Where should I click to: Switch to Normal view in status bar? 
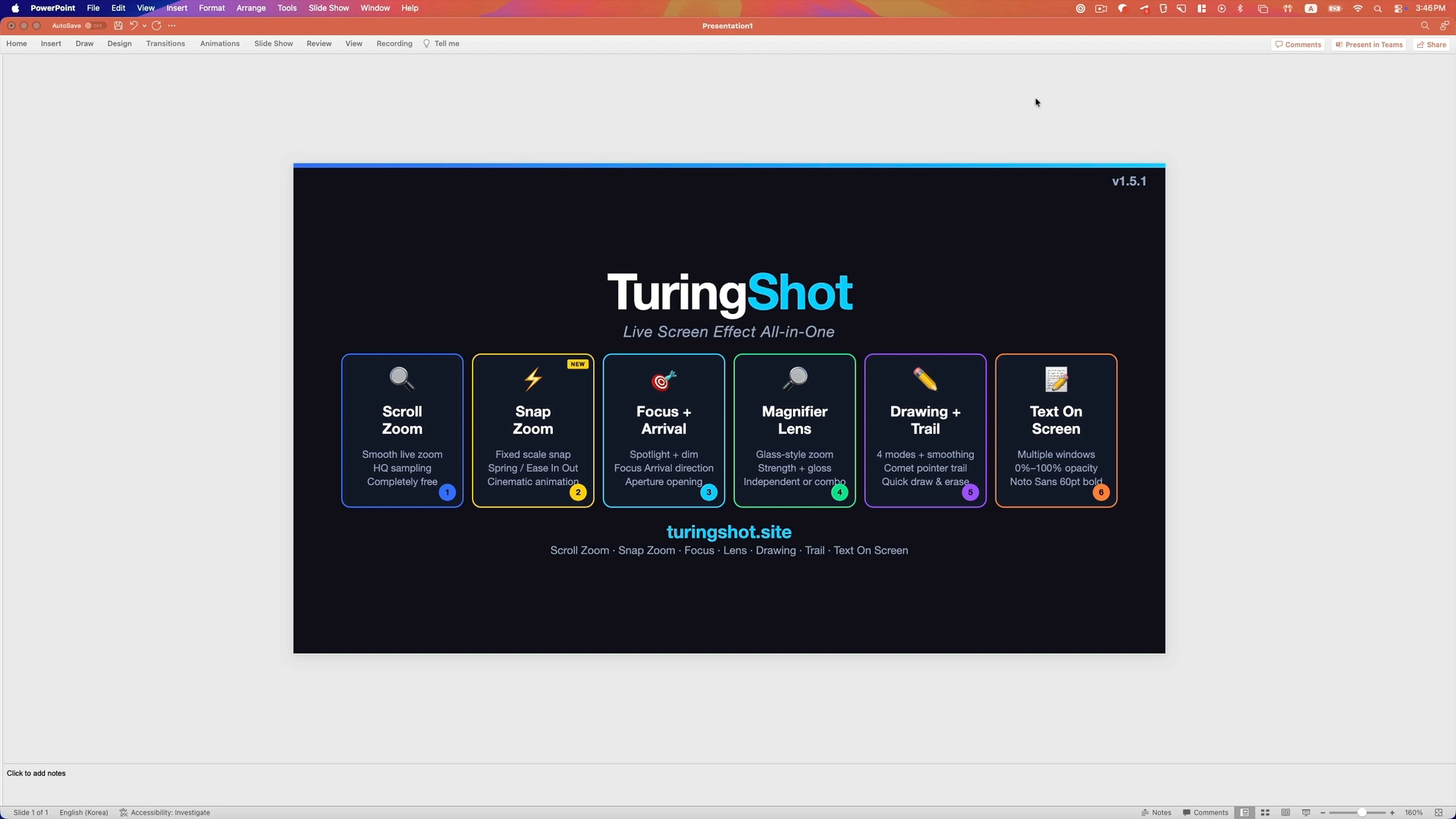click(1244, 812)
